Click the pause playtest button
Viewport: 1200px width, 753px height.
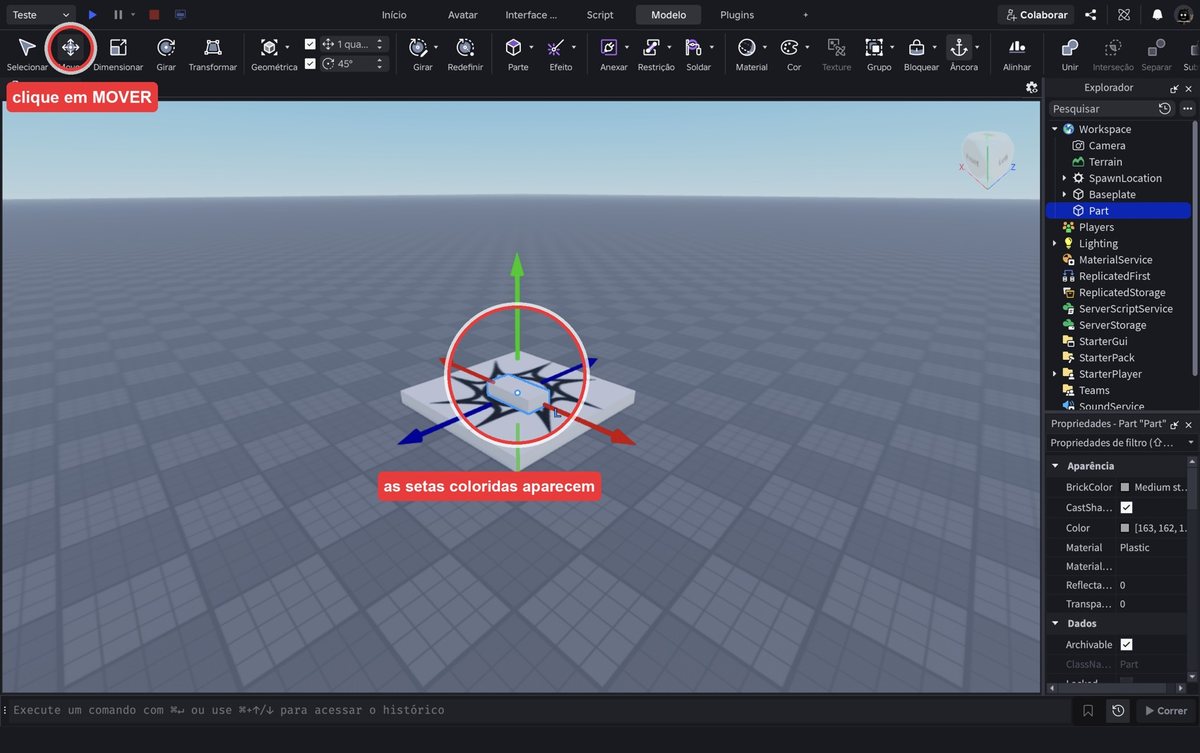(x=119, y=15)
